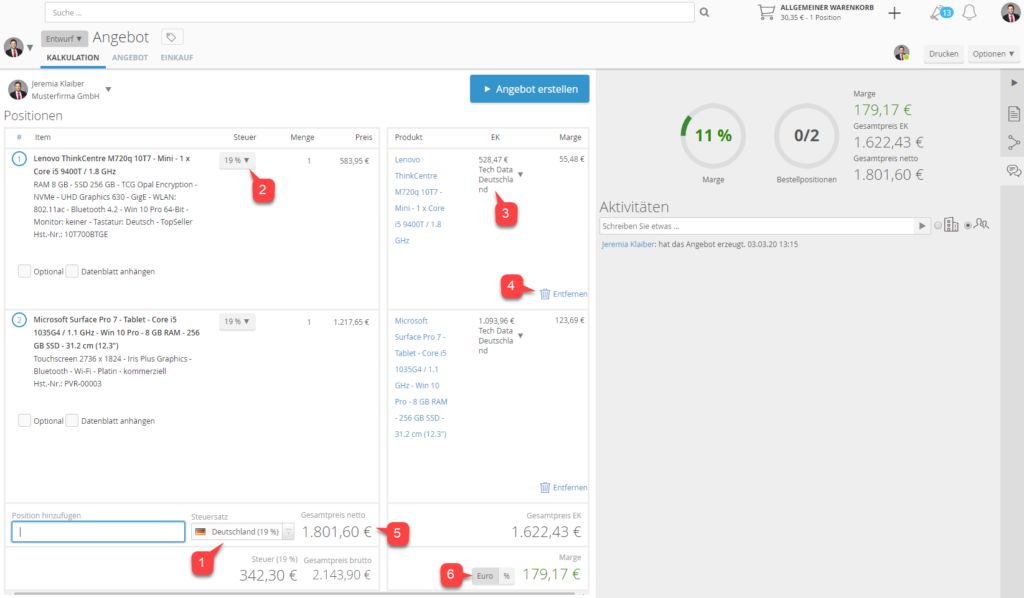Click the tag icon next to Angebot

click(x=171, y=37)
